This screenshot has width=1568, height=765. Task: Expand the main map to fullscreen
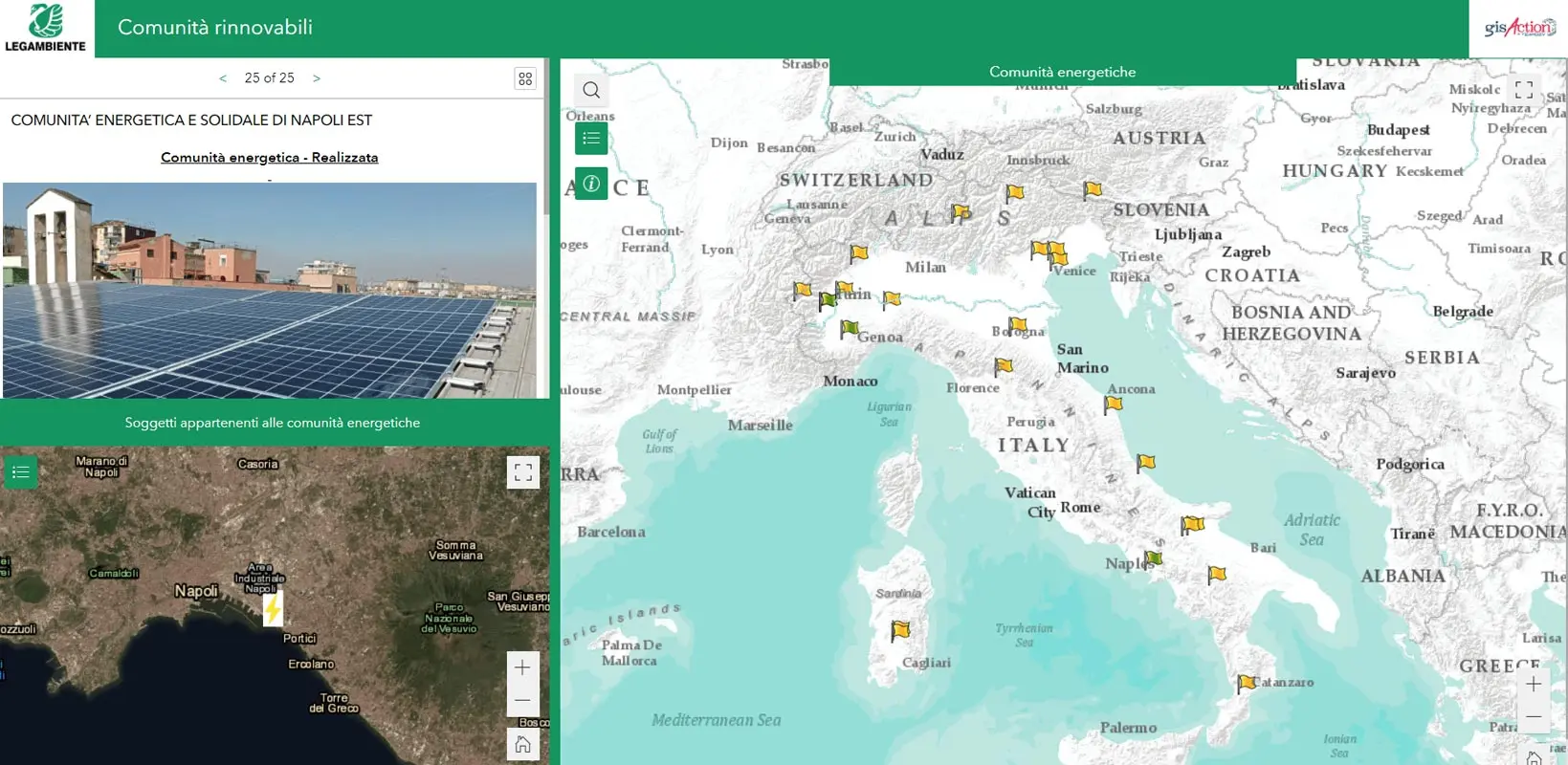[x=1524, y=90]
